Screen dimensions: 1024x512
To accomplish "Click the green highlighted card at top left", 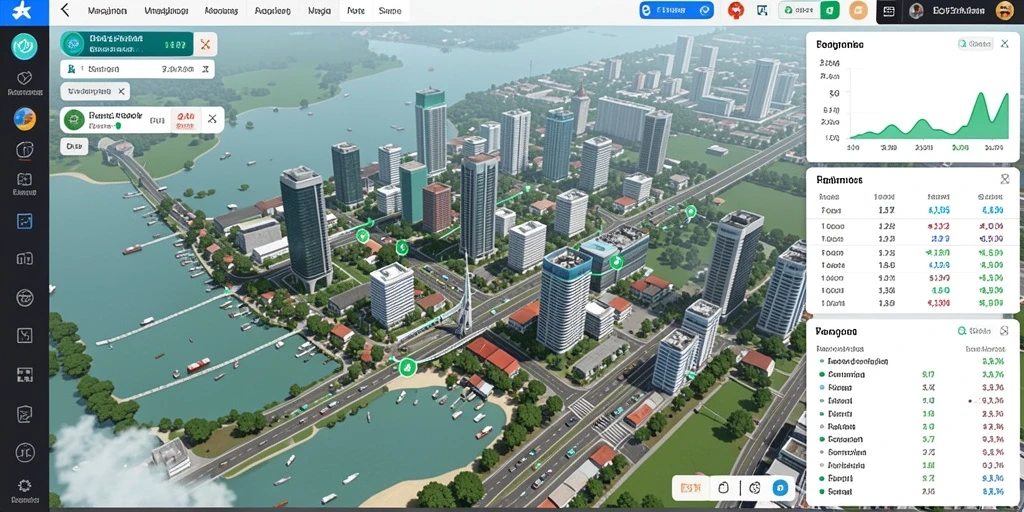I will pyautogui.click(x=126, y=44).
